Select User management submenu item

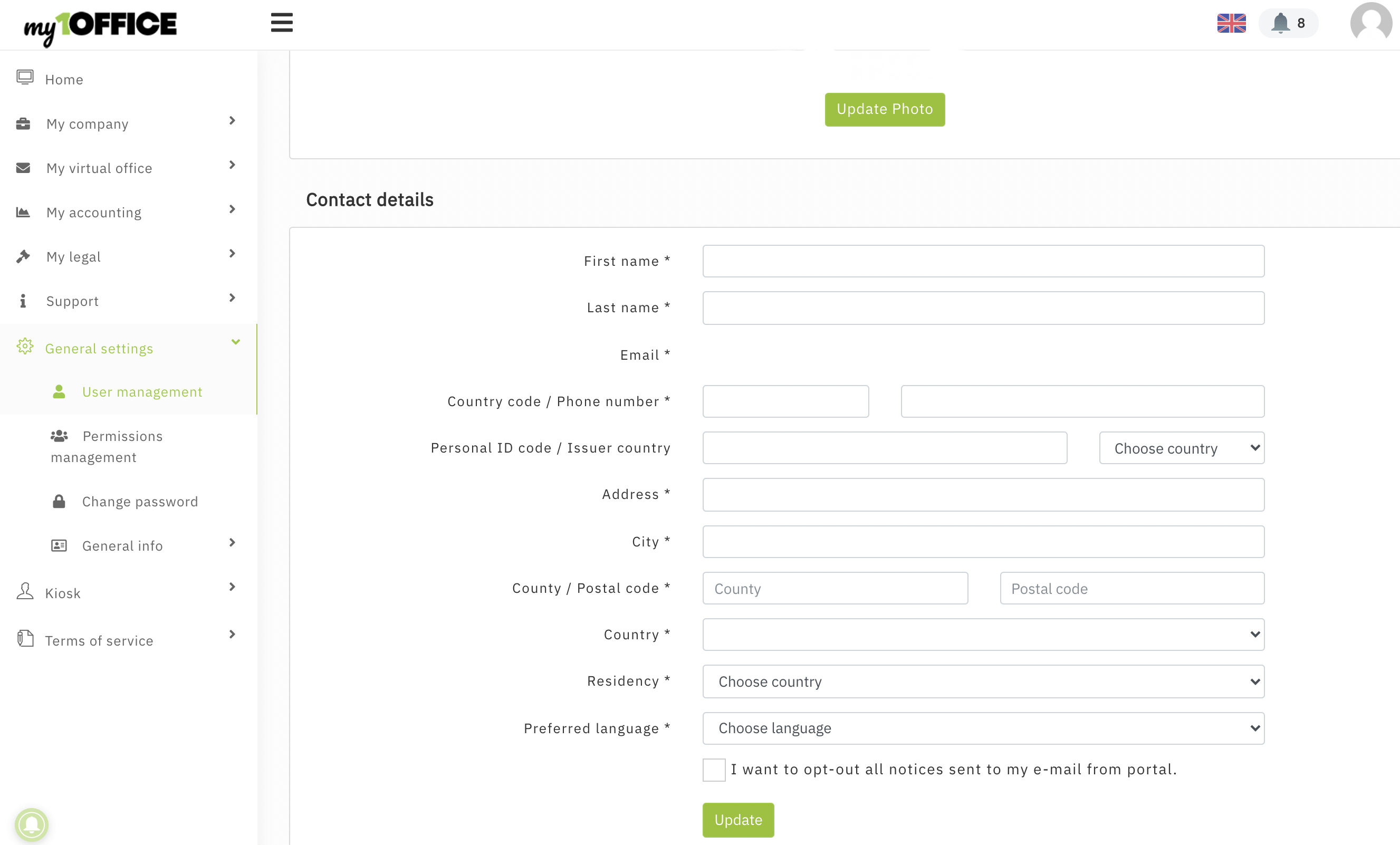(142, 392)
